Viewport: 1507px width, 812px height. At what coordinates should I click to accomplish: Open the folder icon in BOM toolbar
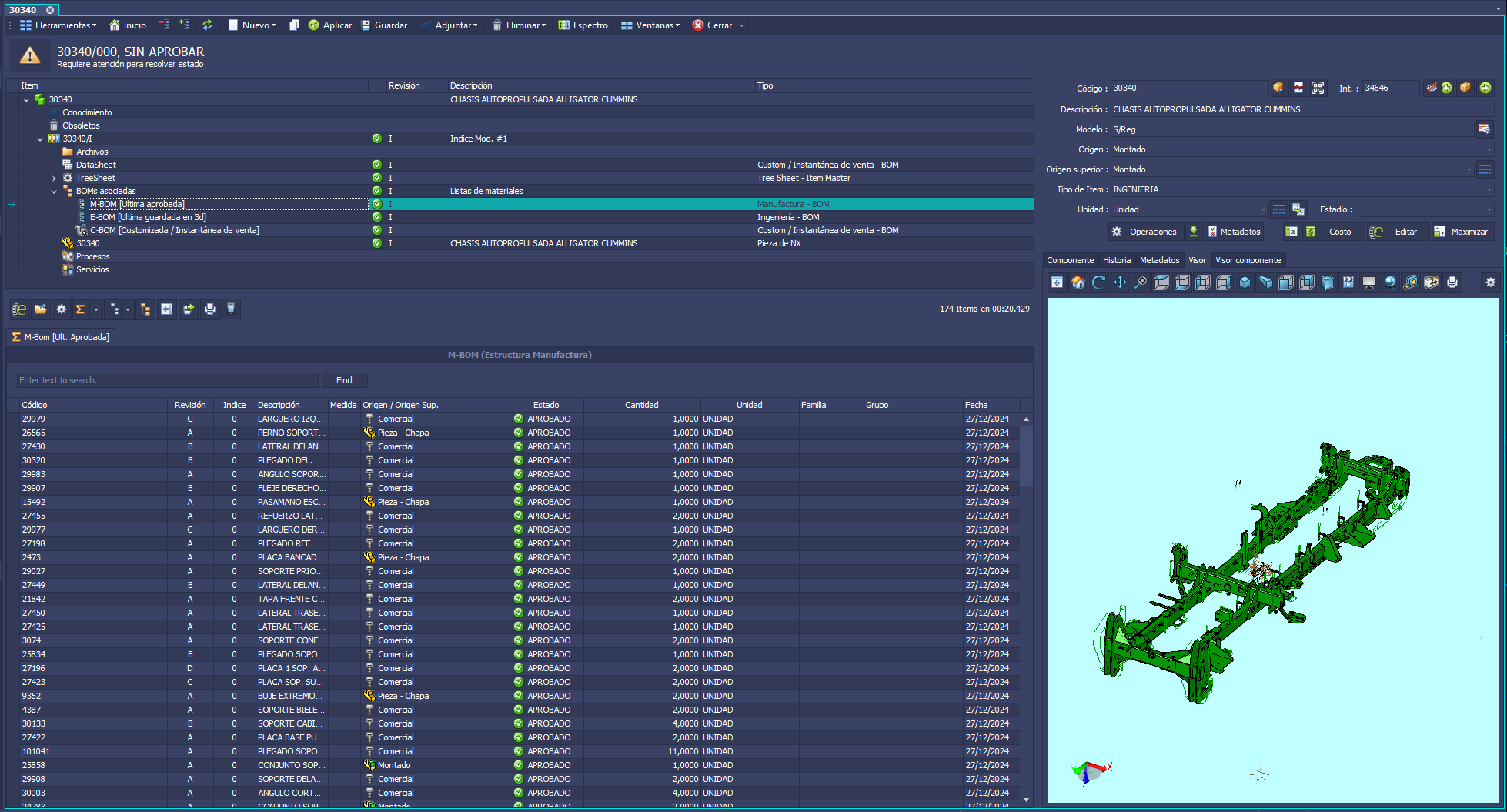[x=41, y=309]
